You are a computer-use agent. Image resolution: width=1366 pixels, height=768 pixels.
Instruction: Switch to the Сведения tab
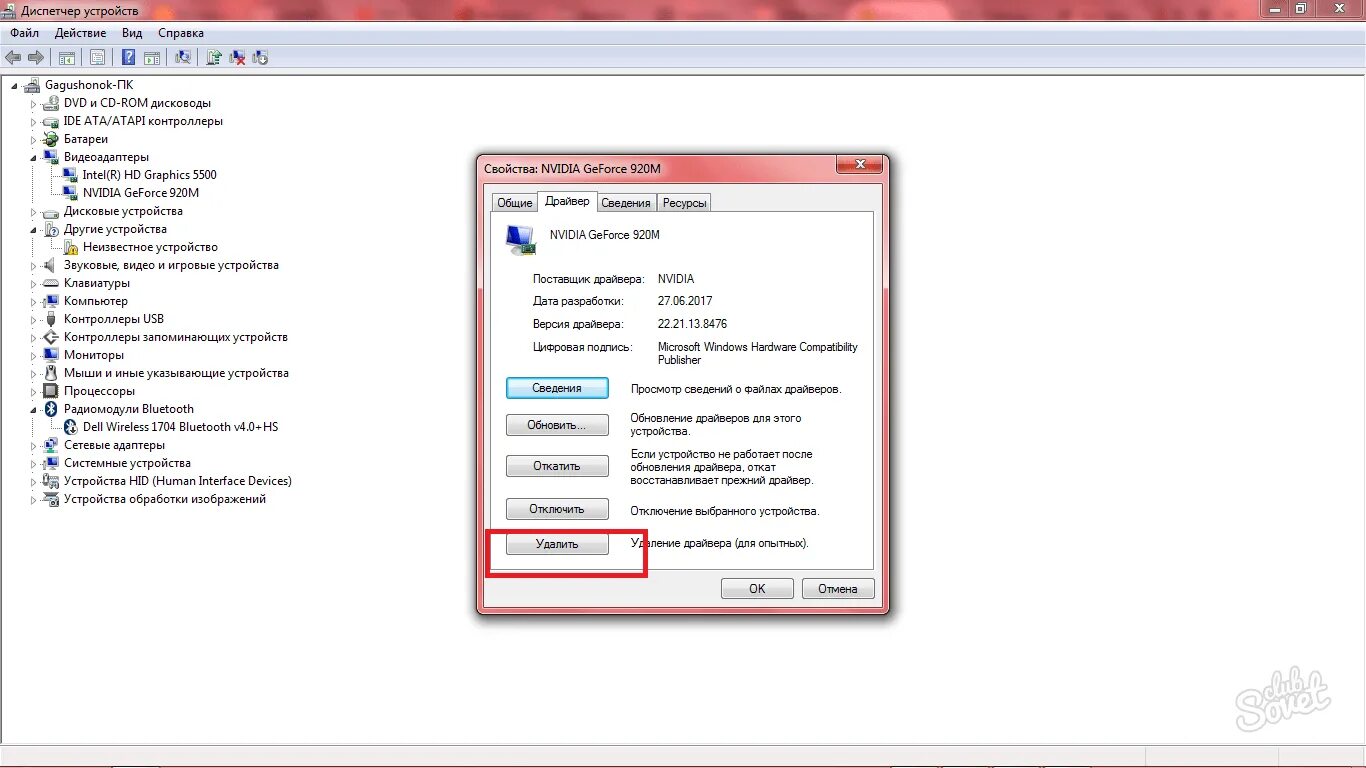(626, 203)
